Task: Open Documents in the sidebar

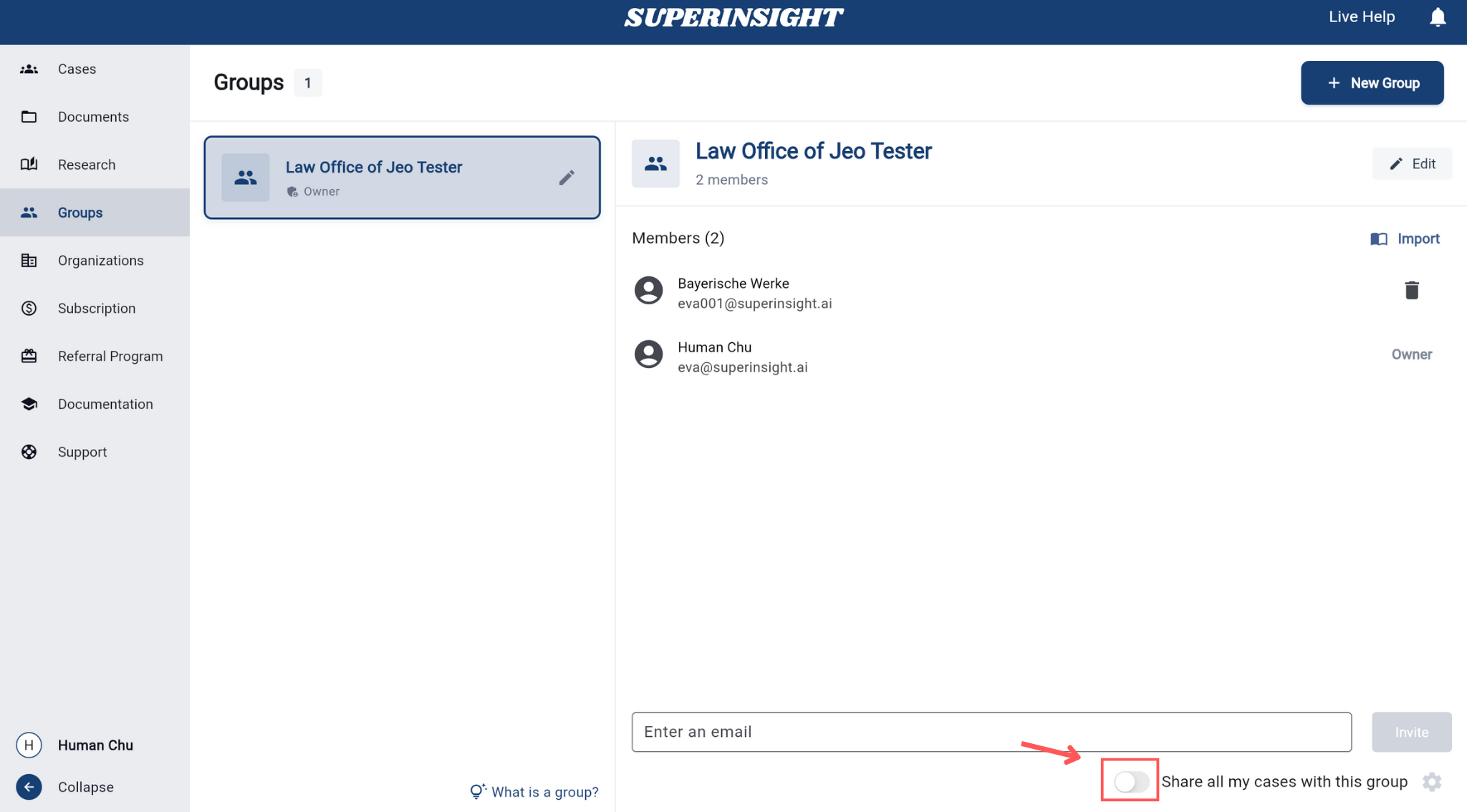Action: point(95,117)
